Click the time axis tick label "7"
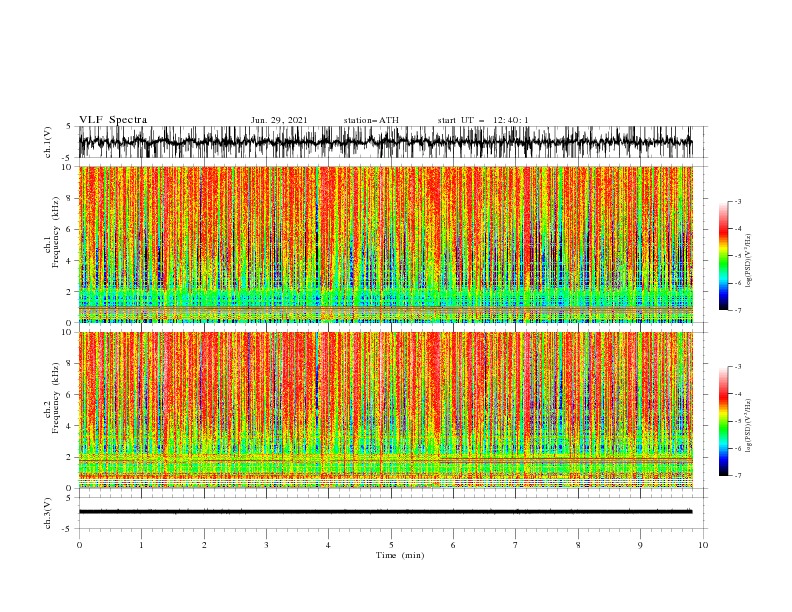The height and width of the screenshot is (612, 792). [516, 545]
